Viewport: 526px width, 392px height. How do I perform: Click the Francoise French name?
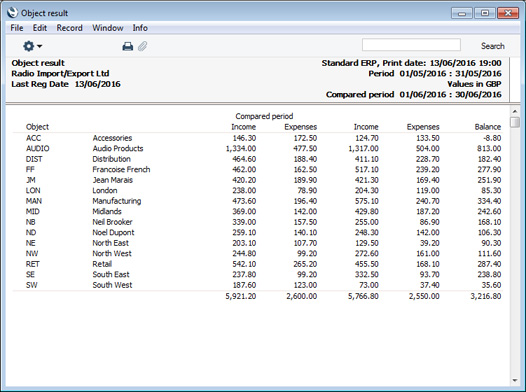click(x=121, y=169)
